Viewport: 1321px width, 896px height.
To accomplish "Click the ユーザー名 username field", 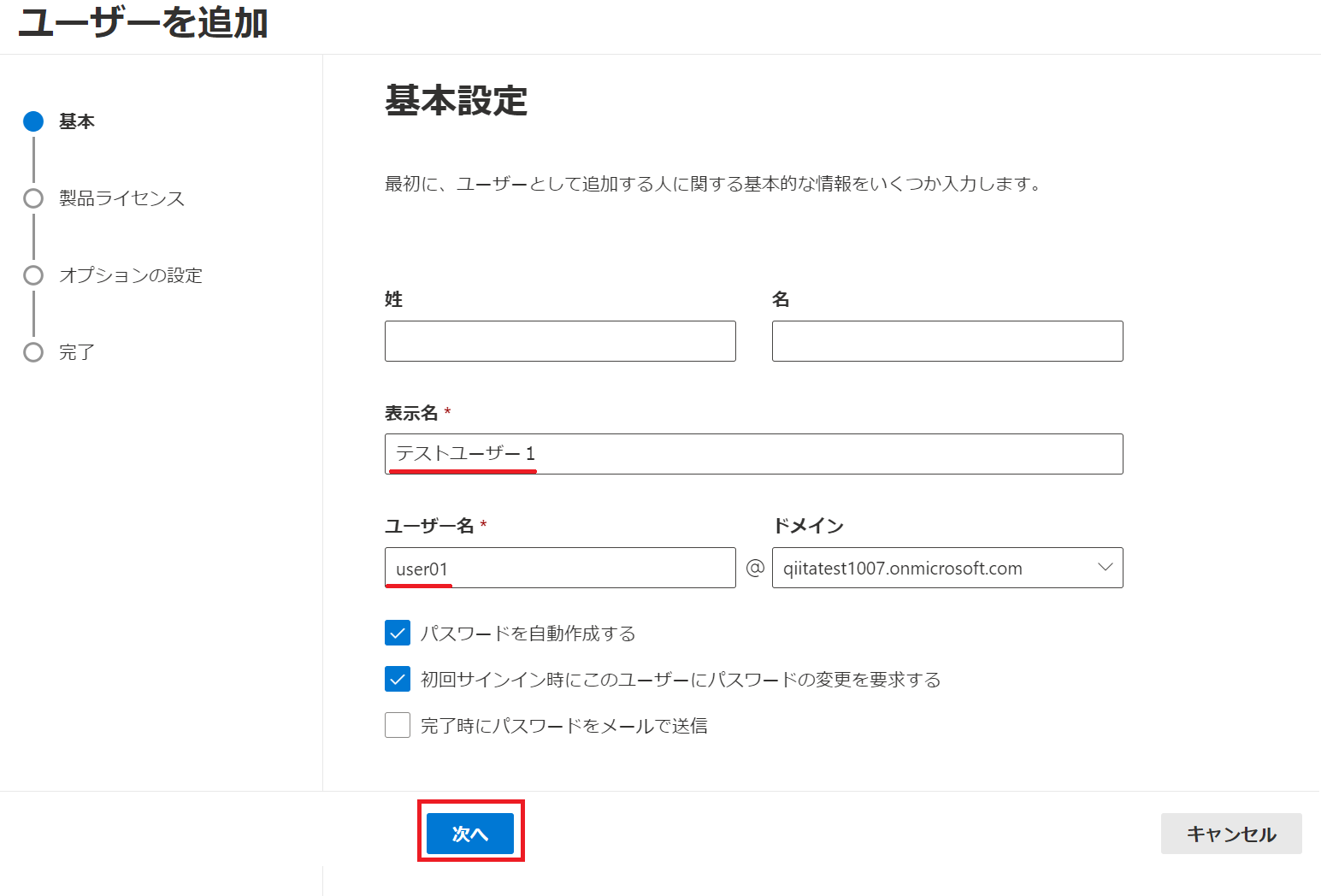I will (x=560, y=568).
